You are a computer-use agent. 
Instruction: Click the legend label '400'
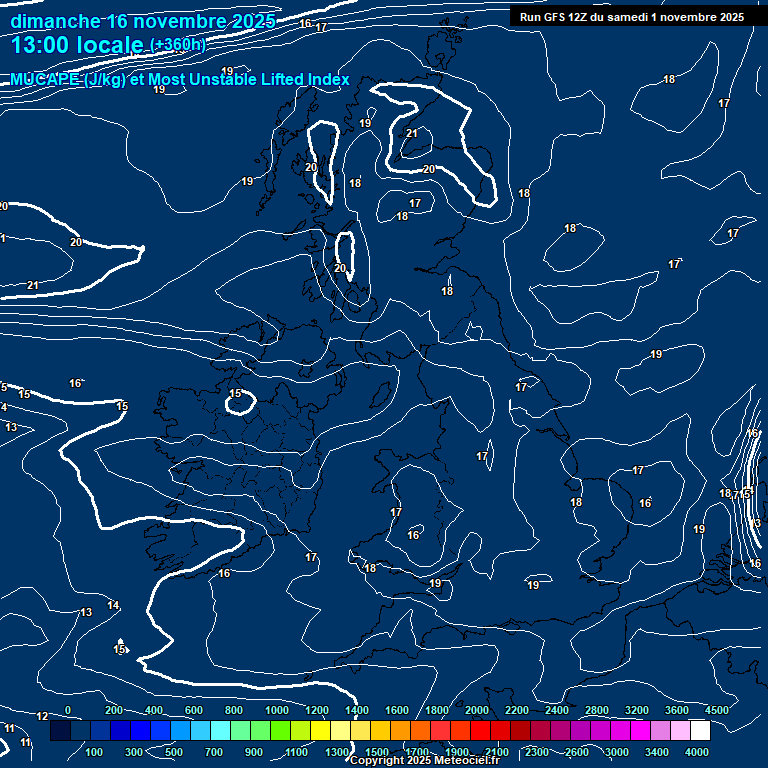coord(154,710)
